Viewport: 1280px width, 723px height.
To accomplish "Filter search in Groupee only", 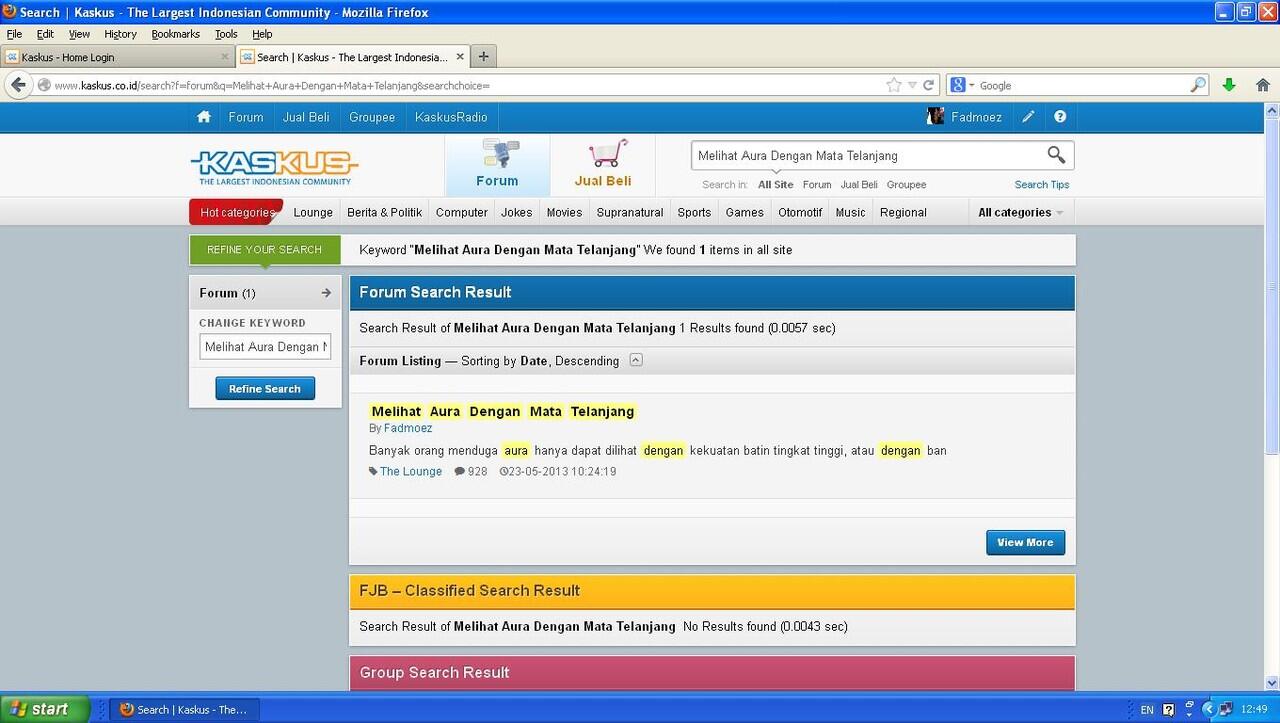I will (x=906, y=184).
